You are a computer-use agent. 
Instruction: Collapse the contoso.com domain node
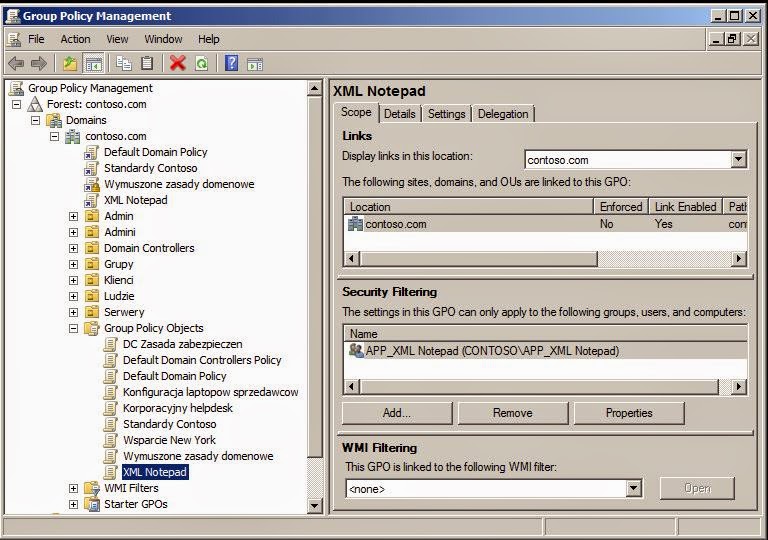click(x=54, y=136)
